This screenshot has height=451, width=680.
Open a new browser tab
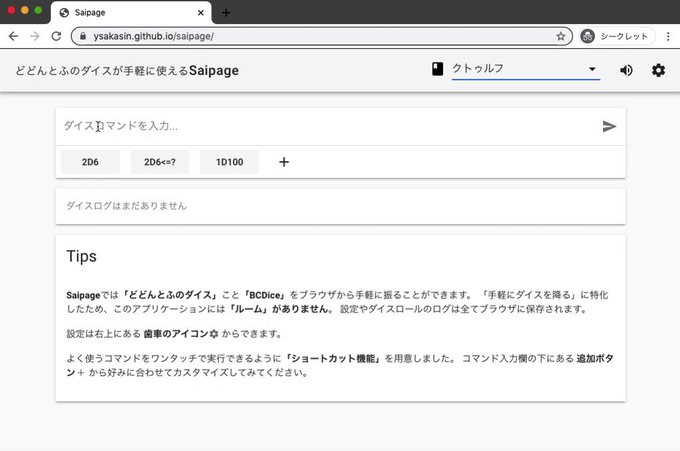coord(226,13)
